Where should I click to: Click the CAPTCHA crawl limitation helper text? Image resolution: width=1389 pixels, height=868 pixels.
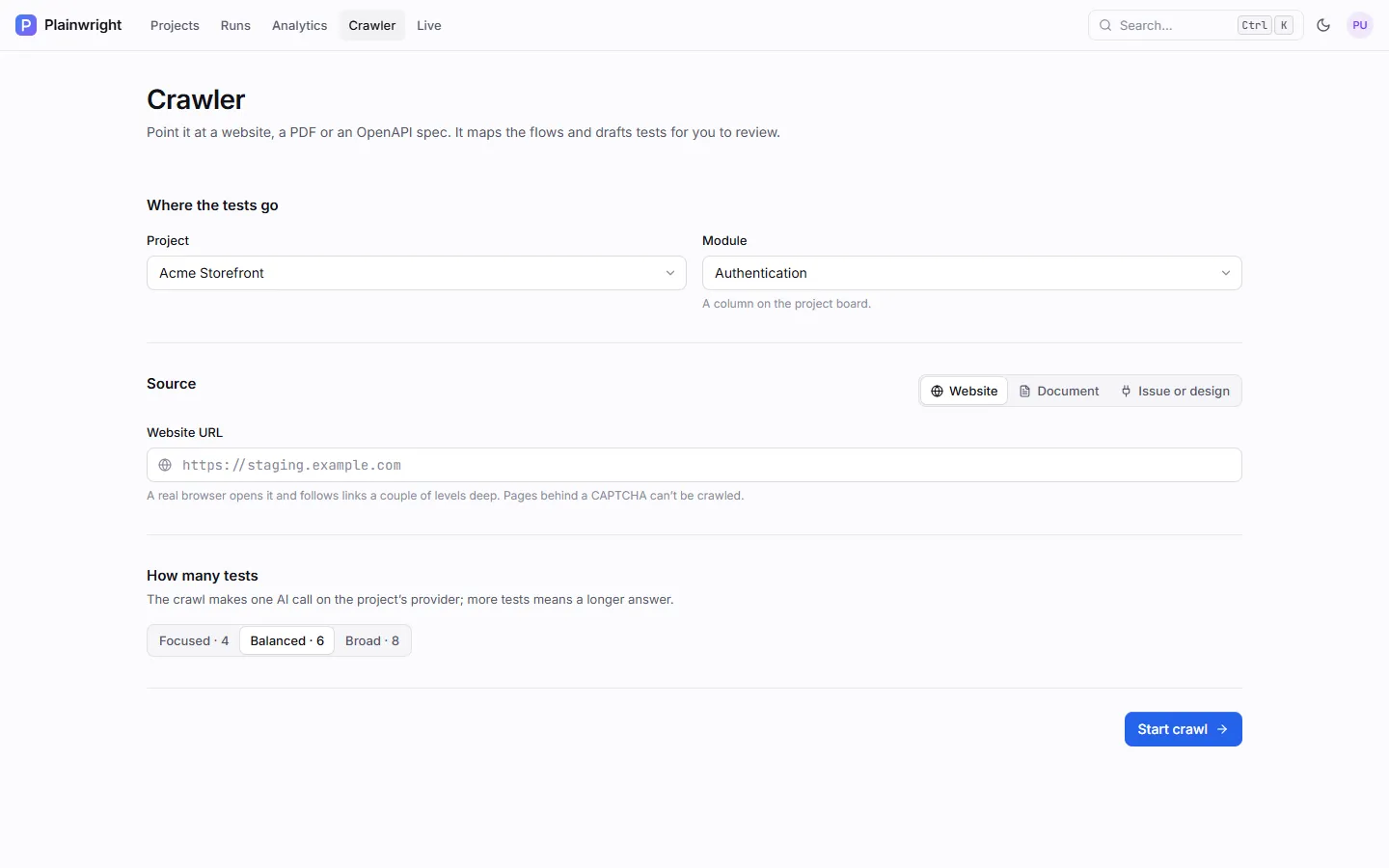click(x=446, y=496)
